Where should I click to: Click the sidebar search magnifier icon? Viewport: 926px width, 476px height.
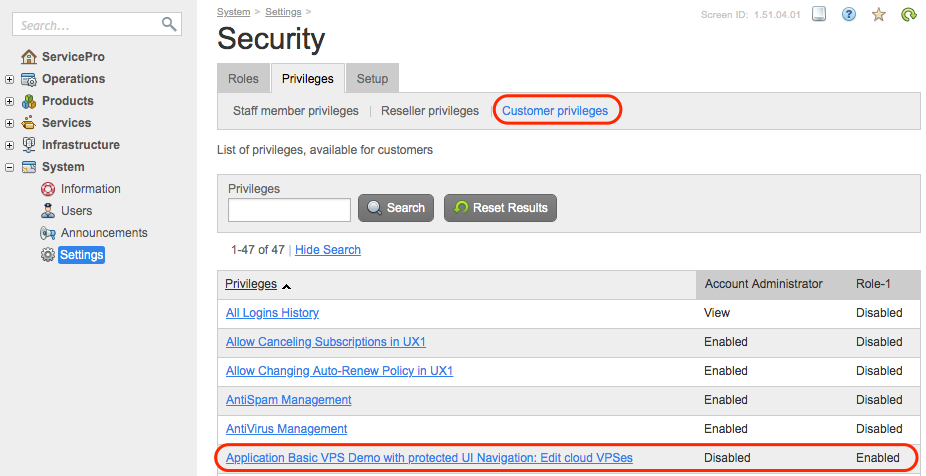[169, 23]
